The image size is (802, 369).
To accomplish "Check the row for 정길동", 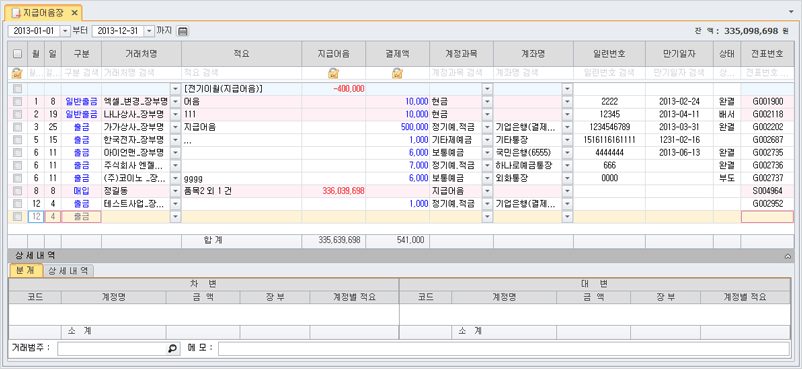I will 17,191.
